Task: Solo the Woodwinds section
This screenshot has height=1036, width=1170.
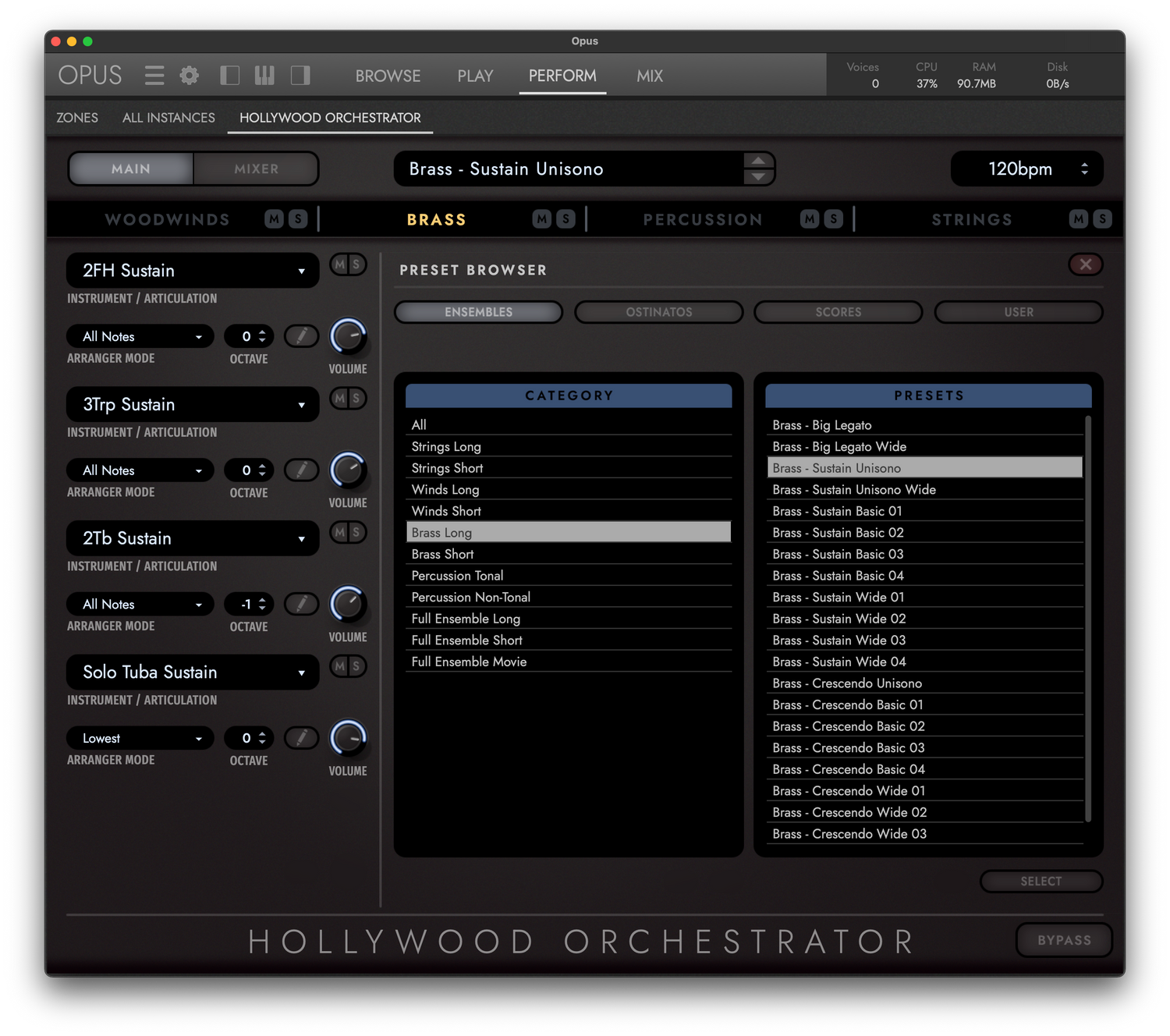Action: point(298,219)
